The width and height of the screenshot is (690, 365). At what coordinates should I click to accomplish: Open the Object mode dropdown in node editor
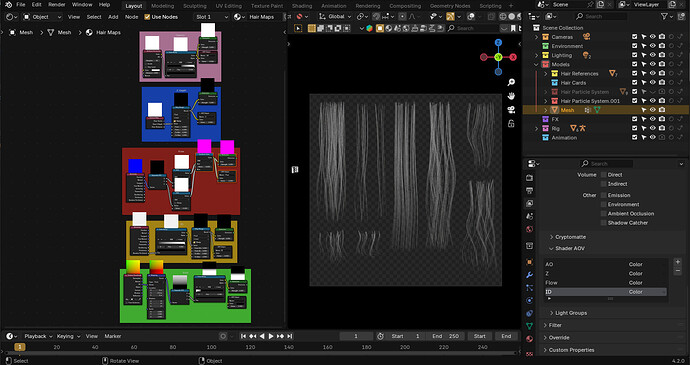point(42,17)
